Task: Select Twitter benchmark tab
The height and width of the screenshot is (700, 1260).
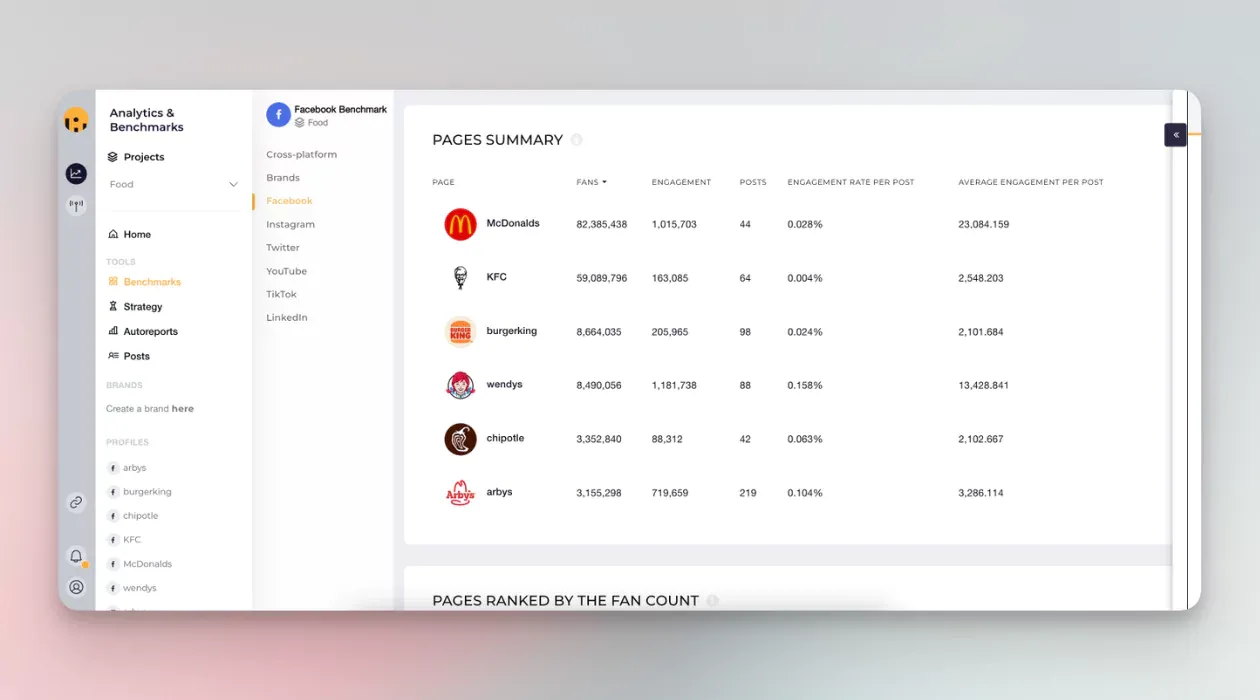Action: (283, 247)
